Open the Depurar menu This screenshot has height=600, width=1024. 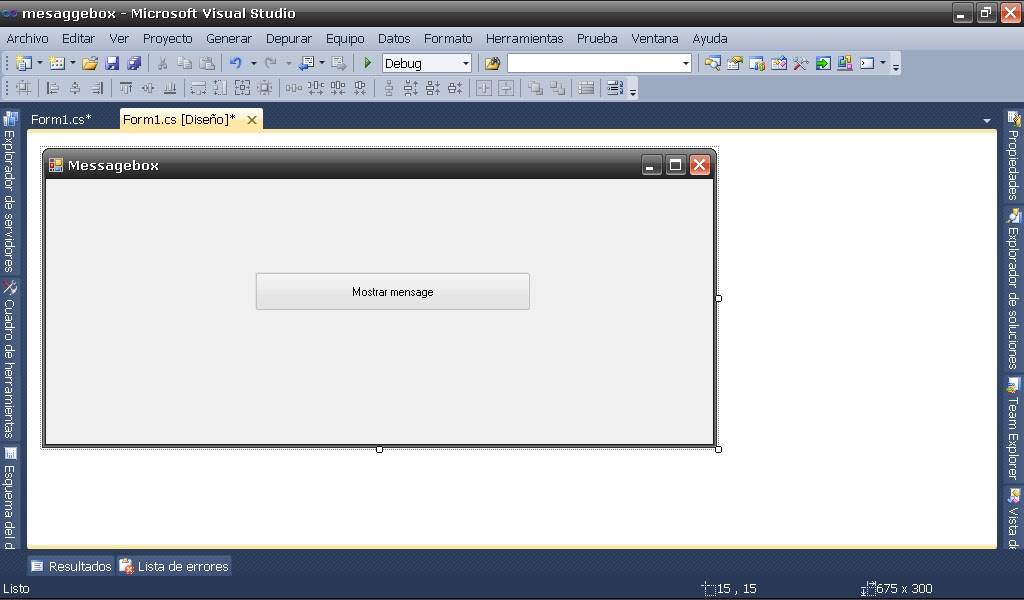point(289,38)
